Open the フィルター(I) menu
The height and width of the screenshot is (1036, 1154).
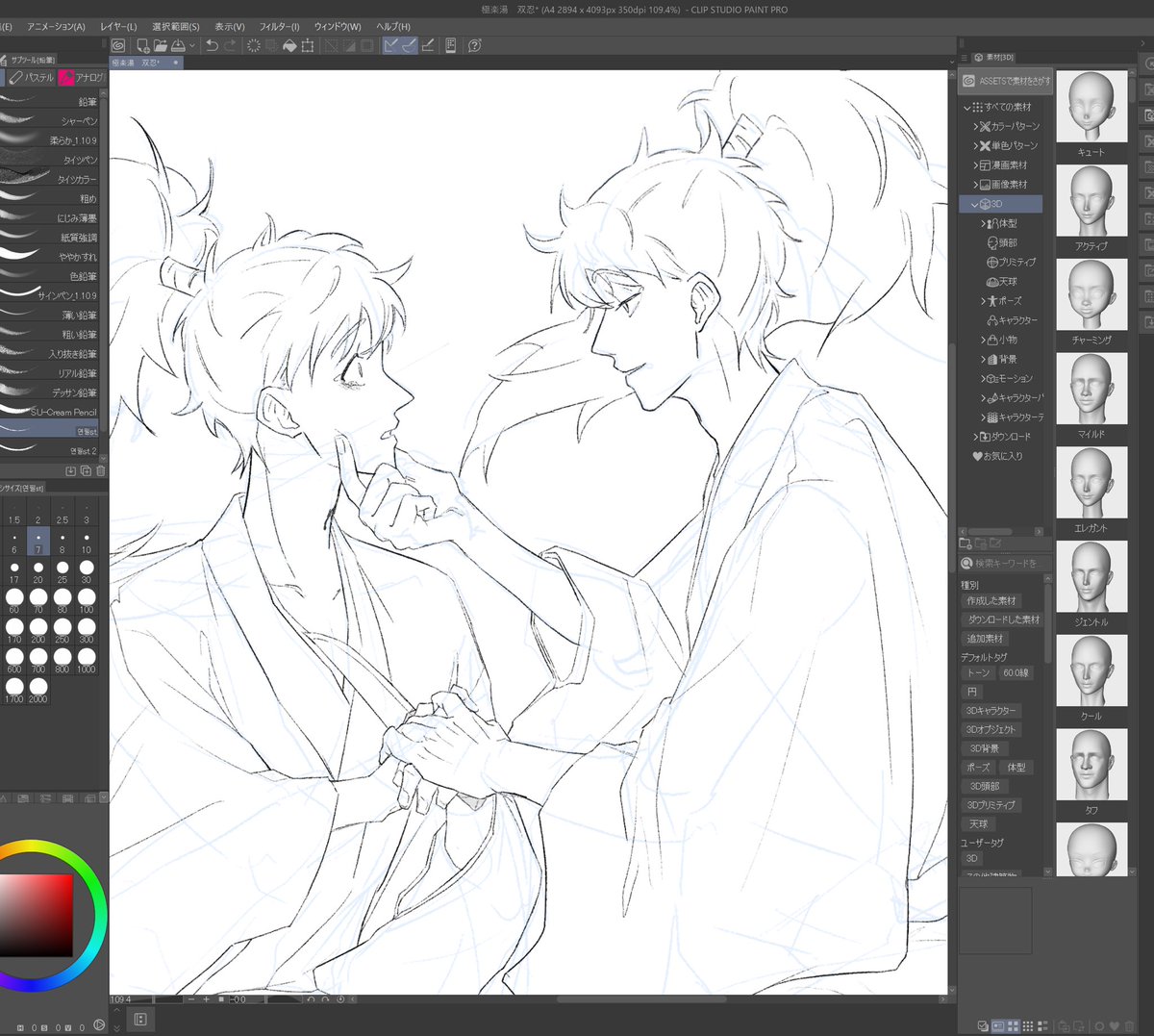point(279,26)
